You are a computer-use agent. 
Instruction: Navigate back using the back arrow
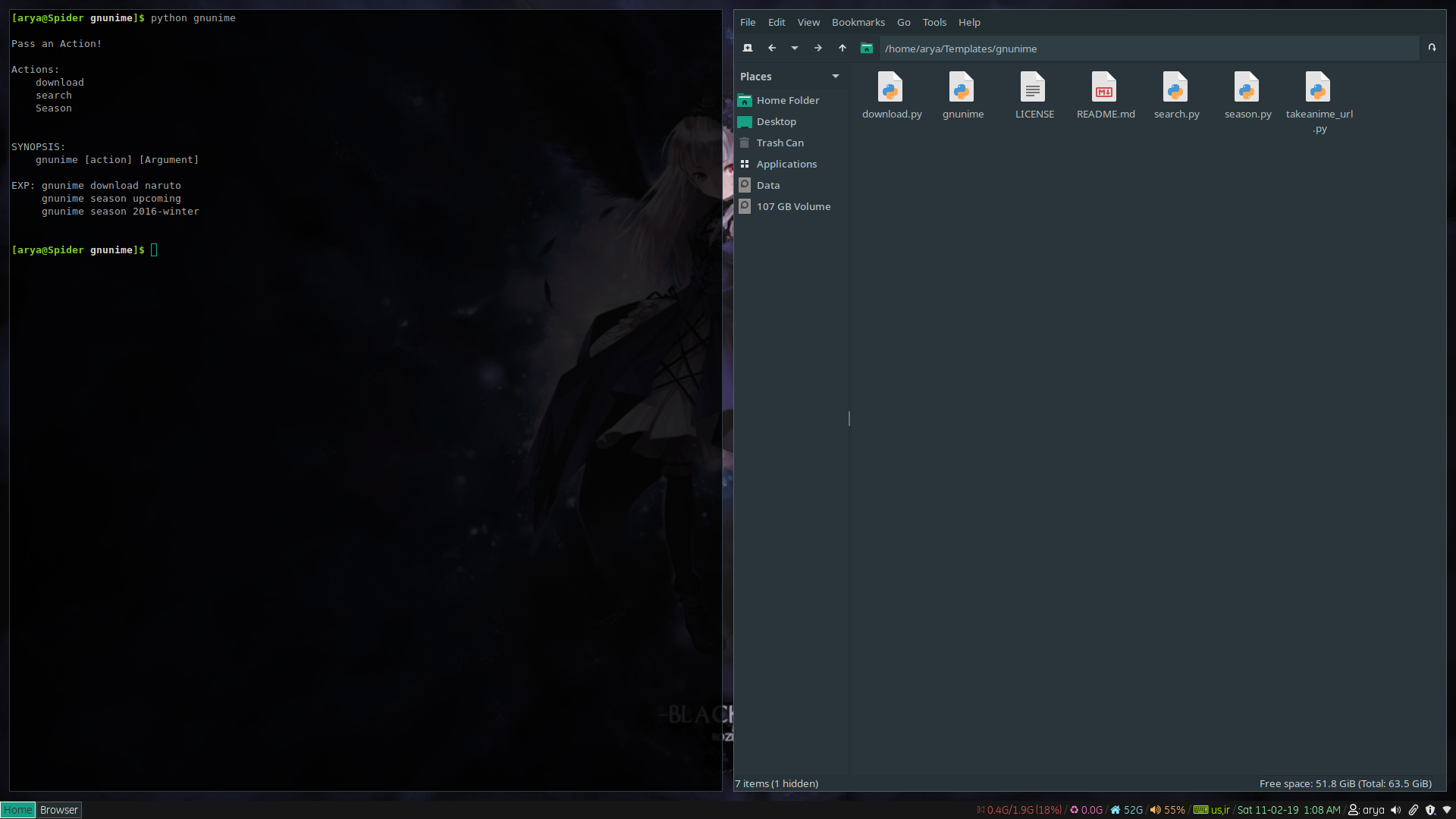771,48
